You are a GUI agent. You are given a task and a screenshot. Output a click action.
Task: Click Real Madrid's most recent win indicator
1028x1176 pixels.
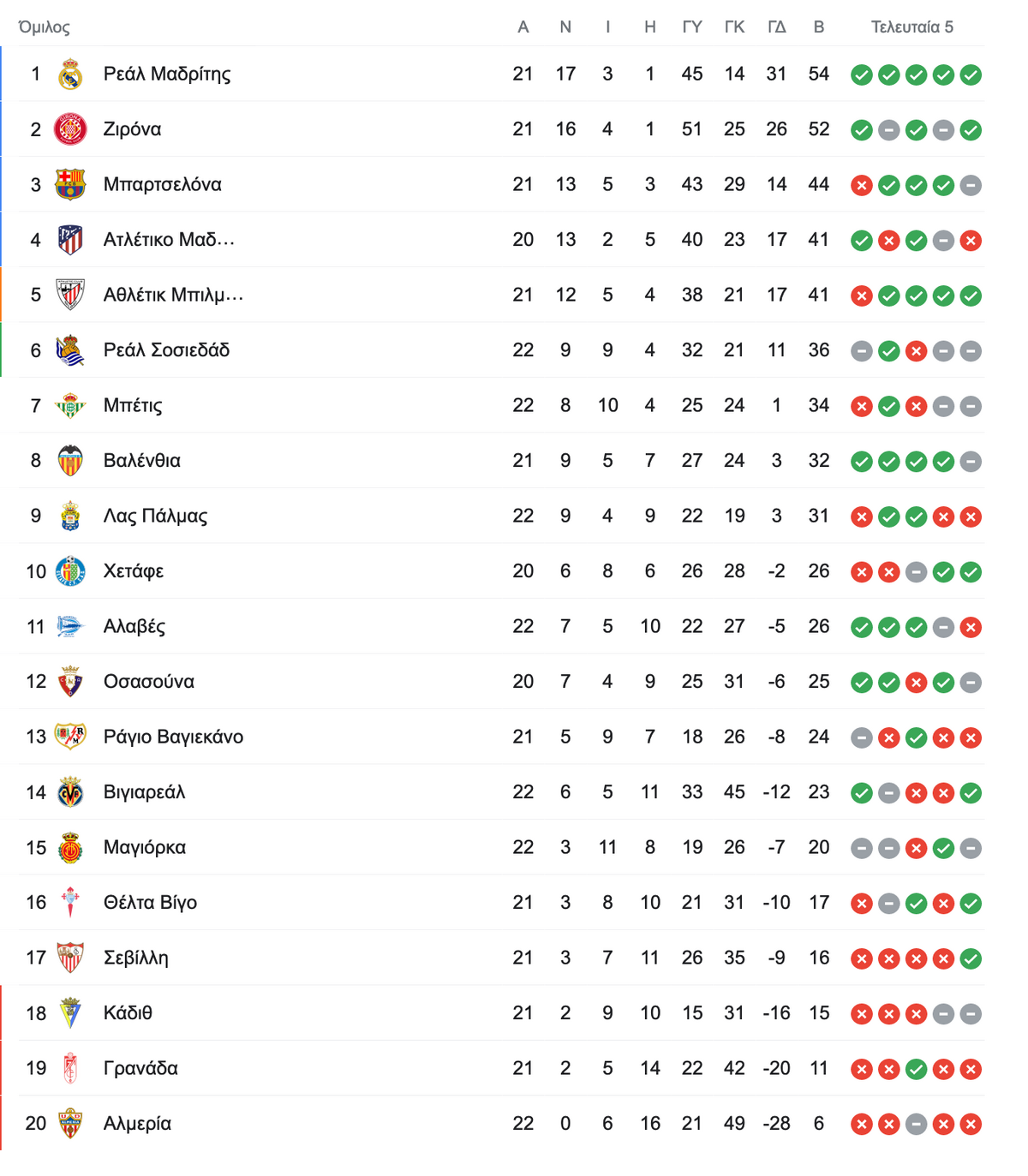pos(971,75)
